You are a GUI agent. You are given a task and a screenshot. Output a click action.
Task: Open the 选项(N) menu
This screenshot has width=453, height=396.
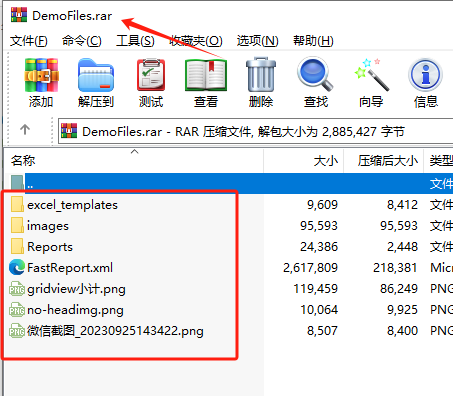tap(257, 41)
